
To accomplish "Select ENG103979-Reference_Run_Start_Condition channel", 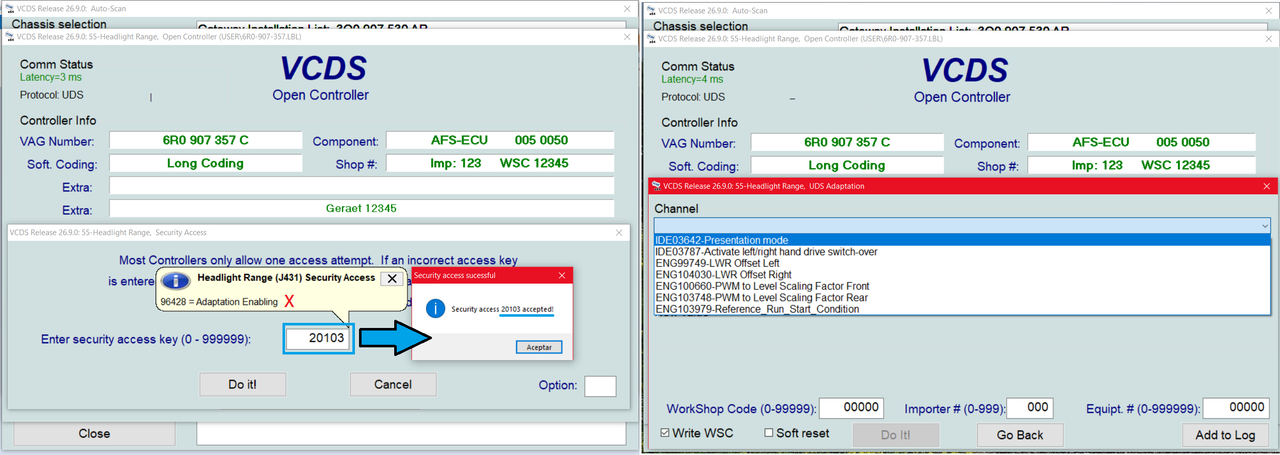I will 961,309.
